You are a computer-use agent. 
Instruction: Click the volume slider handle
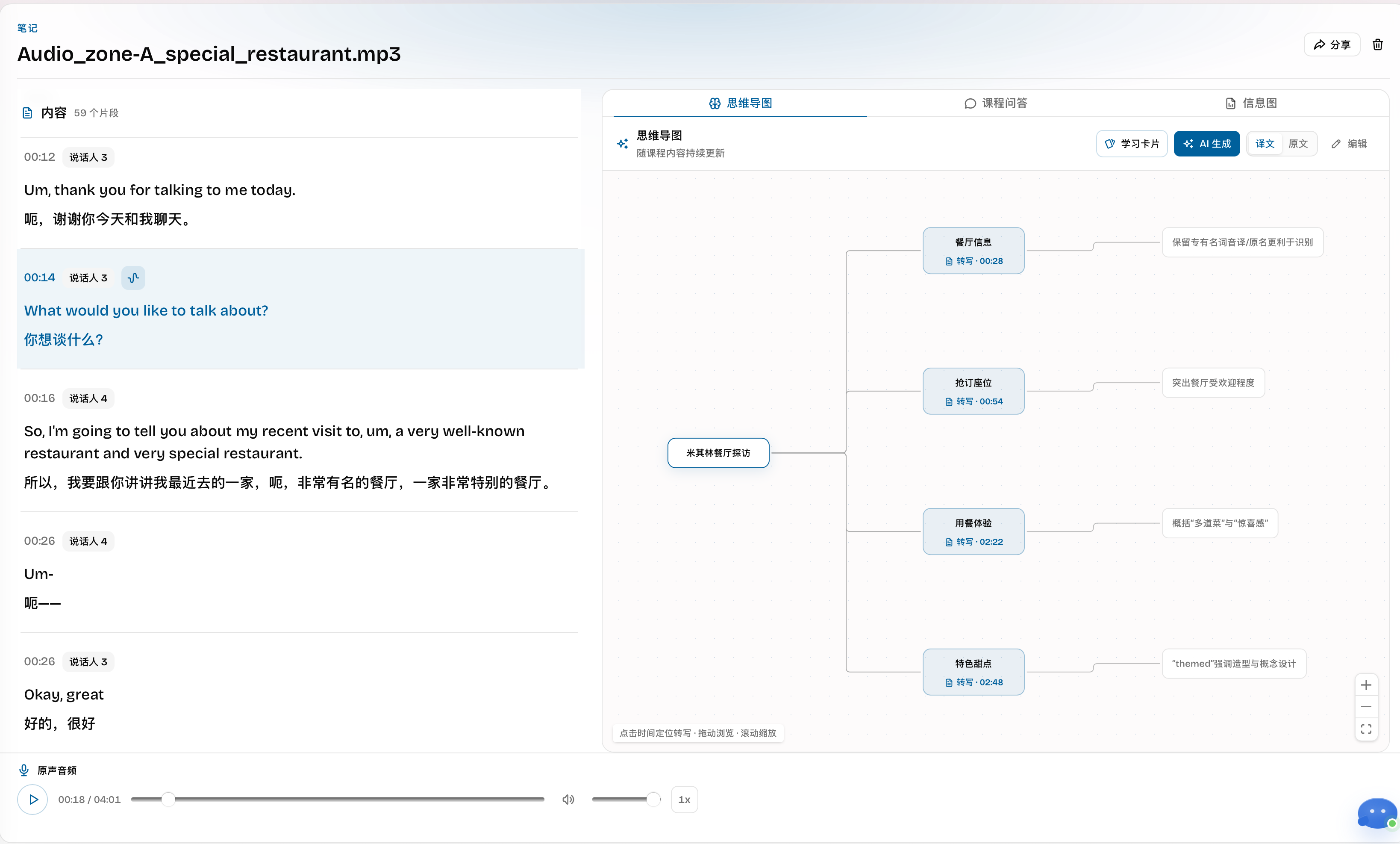[x=653, y=799]
